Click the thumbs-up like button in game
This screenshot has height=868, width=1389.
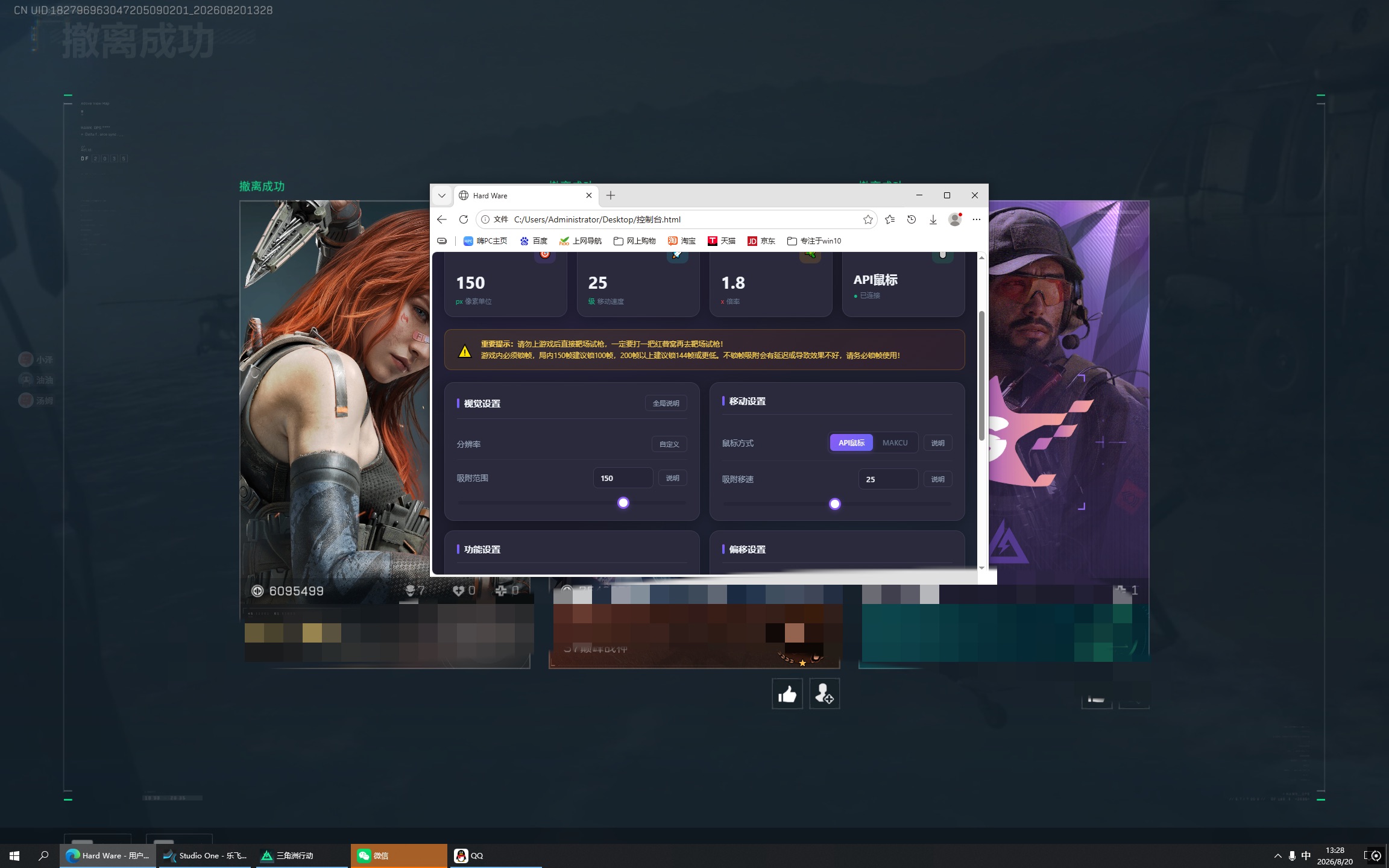pos(787,694)
